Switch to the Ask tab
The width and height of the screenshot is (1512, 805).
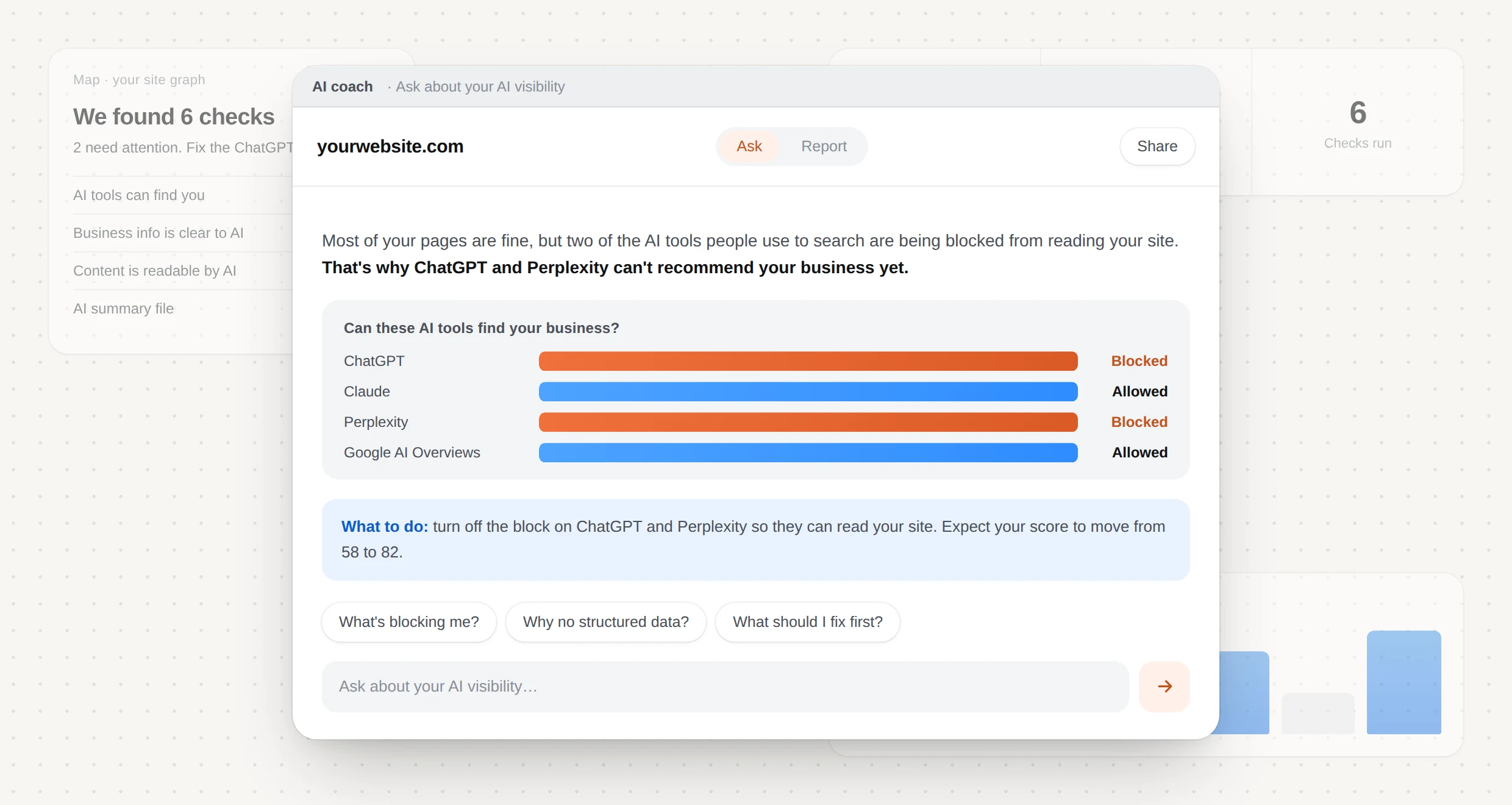pyautogui.click(x=749, y=146)
